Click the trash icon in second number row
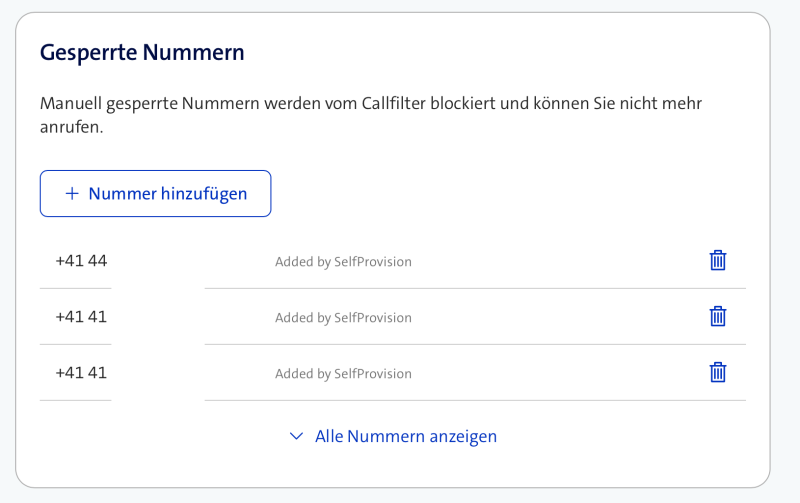This screenshot has width=800, height=503. (x=717, y=317)
